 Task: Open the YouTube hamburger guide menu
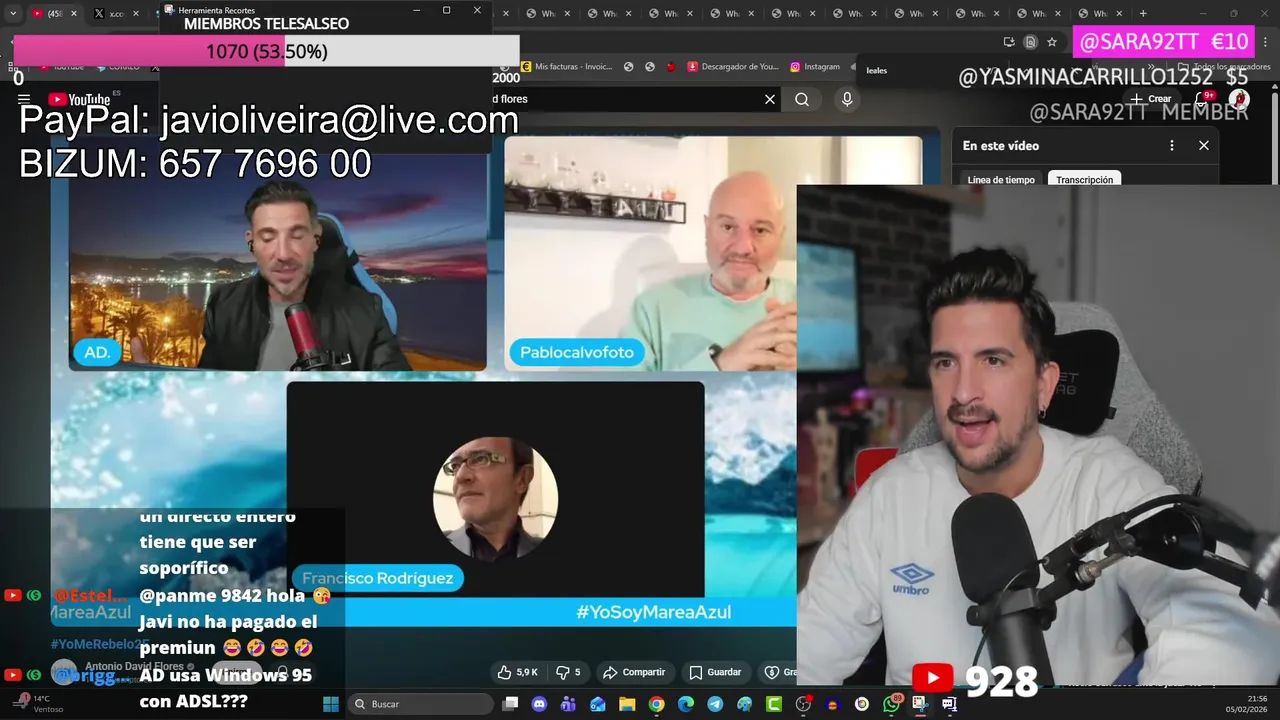[24, 99]
